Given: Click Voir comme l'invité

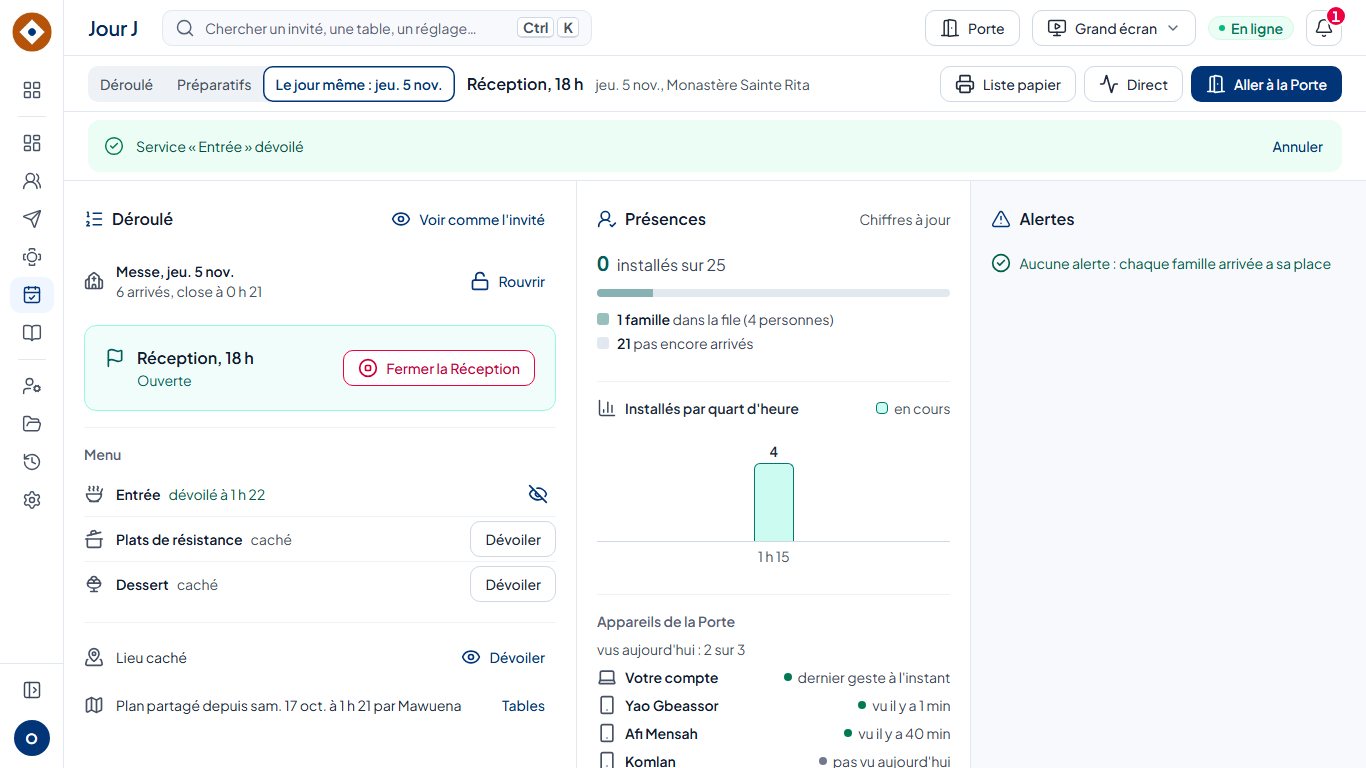Looking at the screenshot, I should [x=468, y=219].
